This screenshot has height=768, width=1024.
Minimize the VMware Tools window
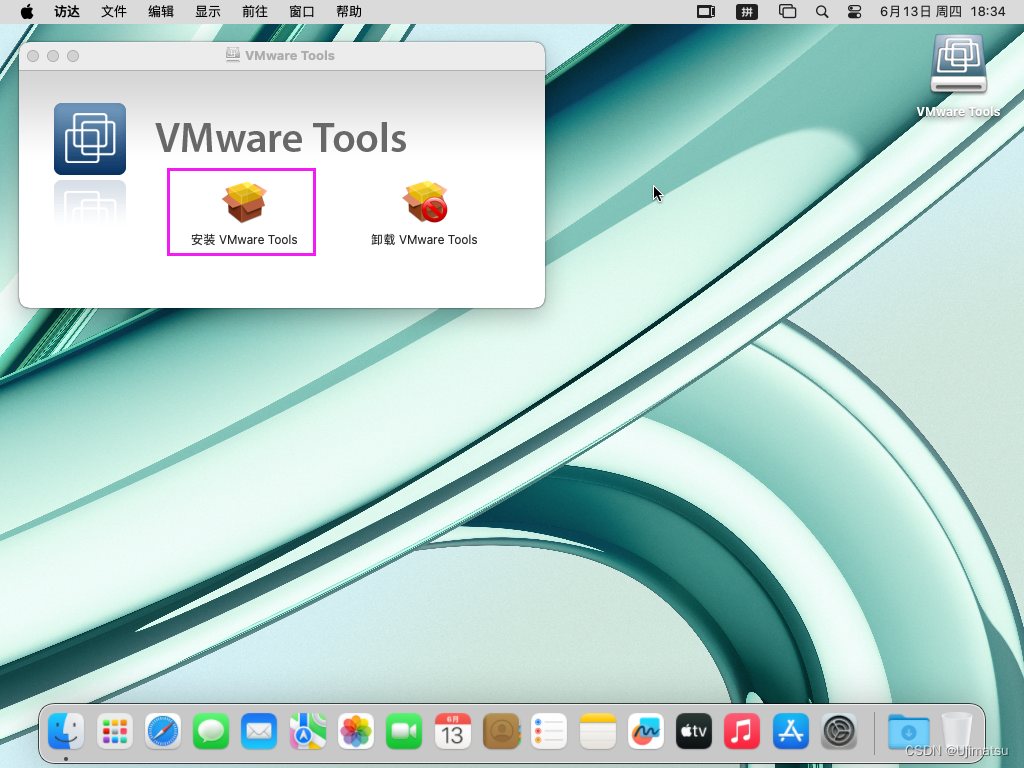click(x=53, y=56)
